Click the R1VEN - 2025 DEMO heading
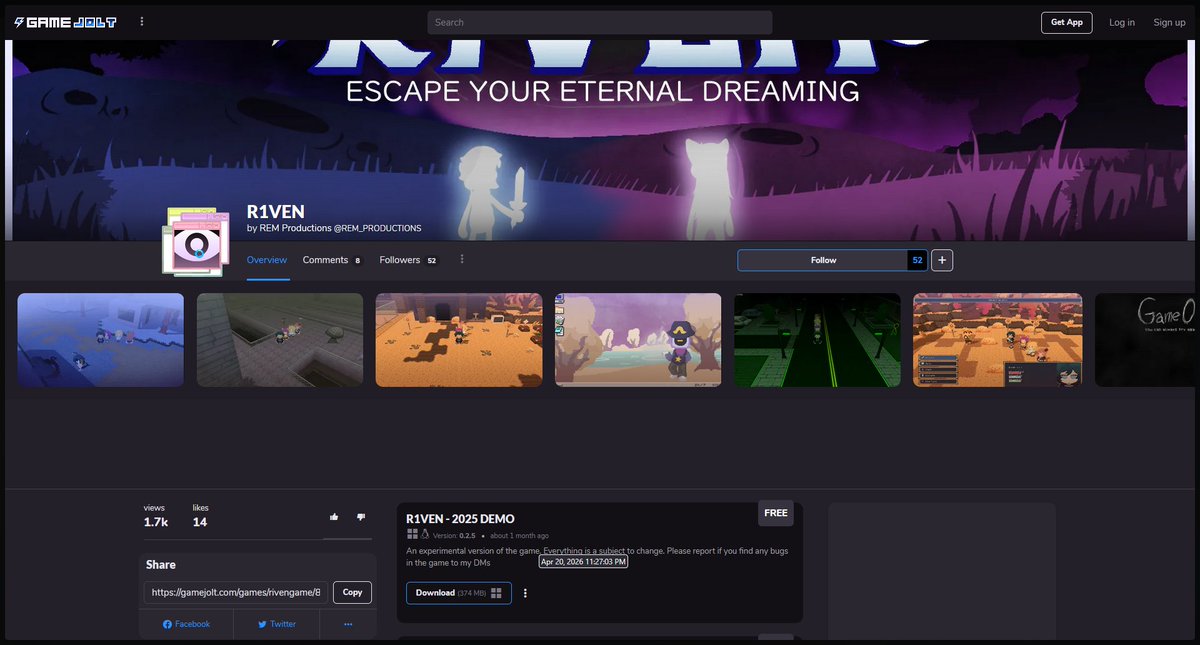Screen dimensions: 1200x645 (460, 518)
